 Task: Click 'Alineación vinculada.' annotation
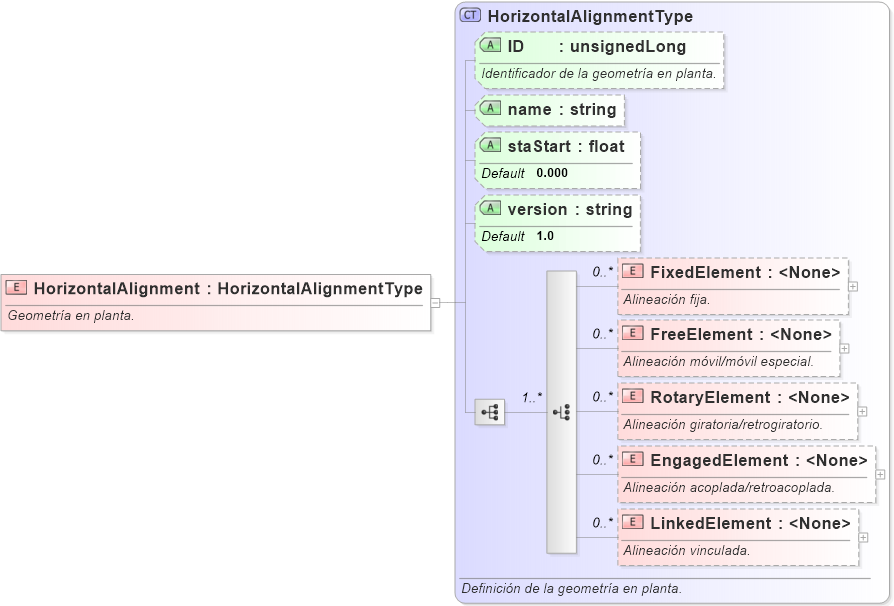[686, 551]
